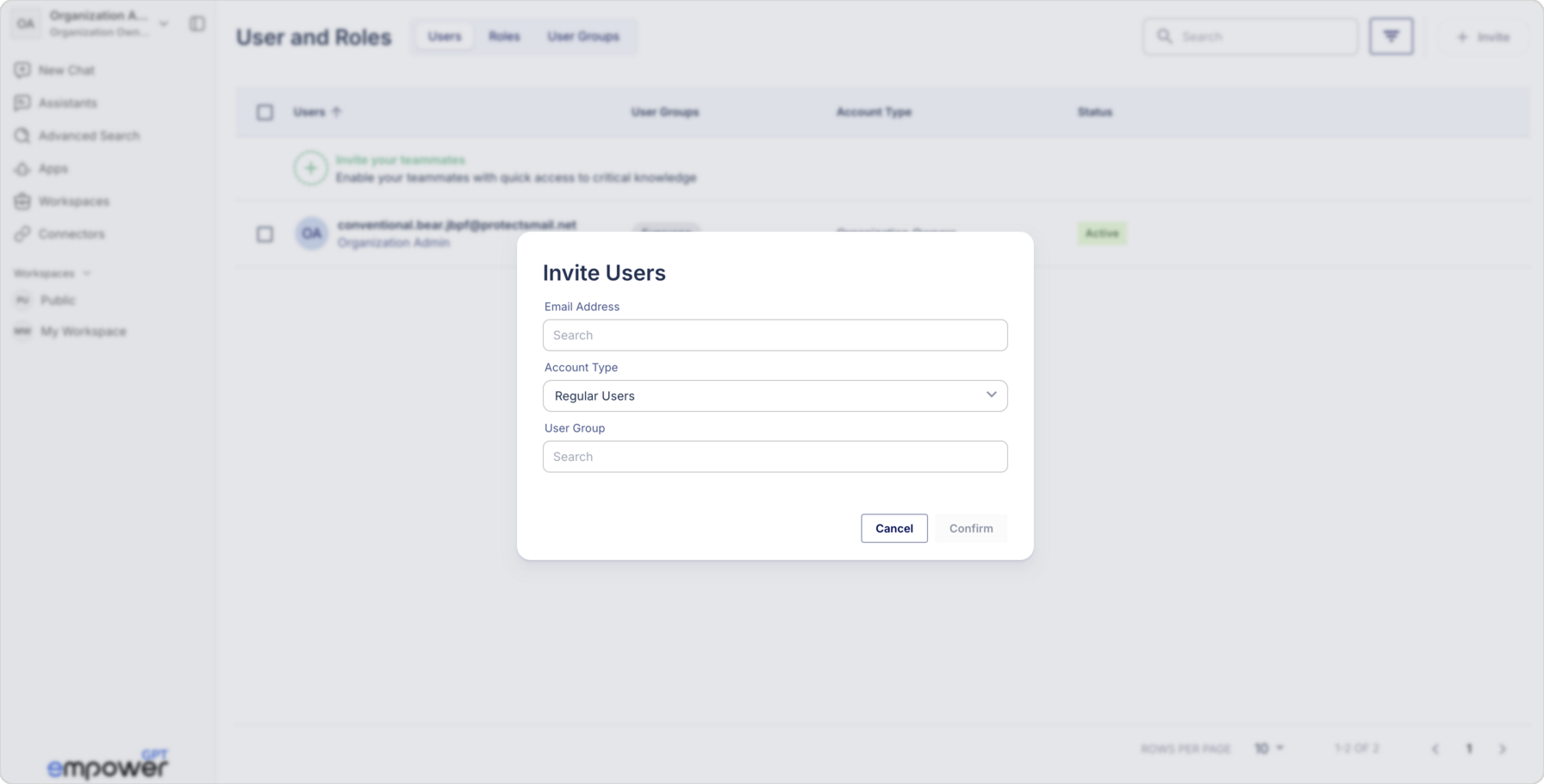The height and width of the screenshot is (784, 1544).
Task: Open Assistants from the sidebar icon
Action: [22, 103]
